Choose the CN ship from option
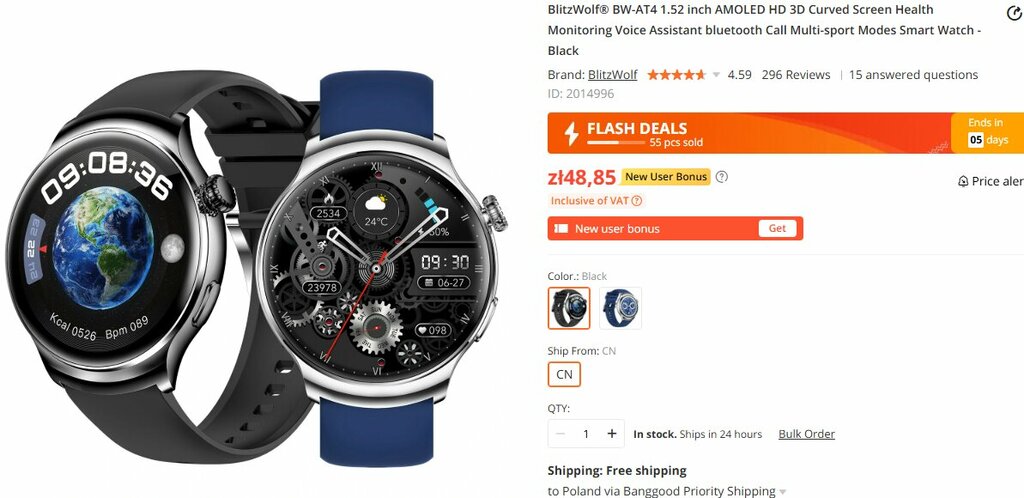 pyautogui.click(x=564, y=375)
